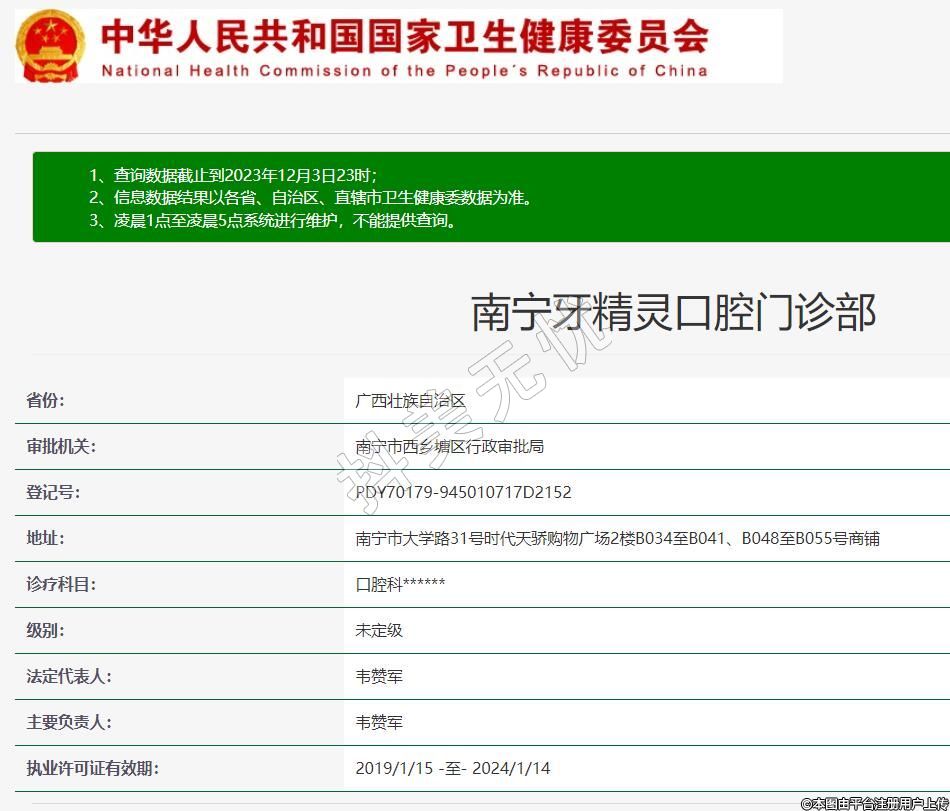This screenshot has height=811, width=950.
Task: Select the 省份 row label
Action: pyautogui.click(x=45, y=400)
